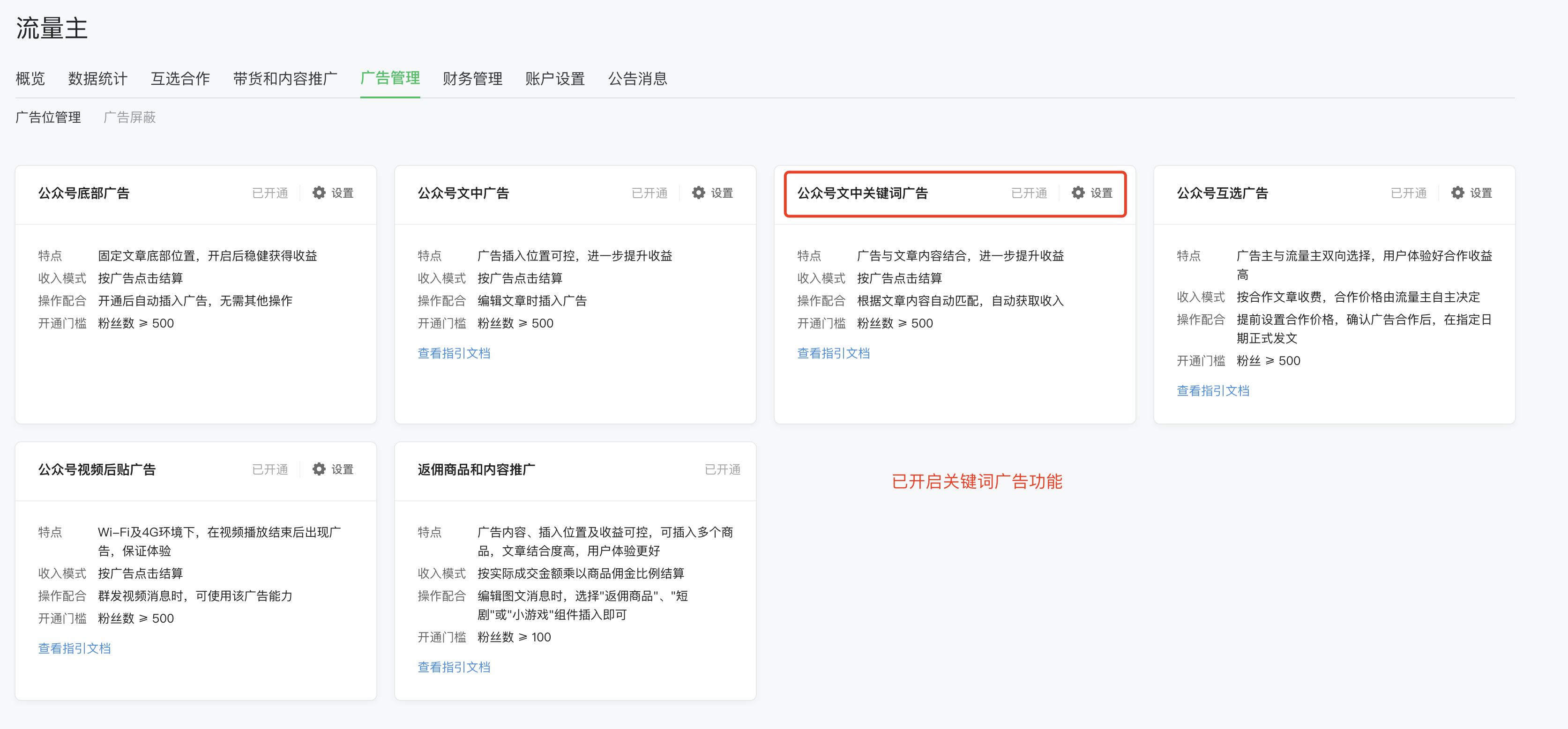View guide document for 公众号视频后贴广告
This screenshot has width=1568, height=729.
pos(74,648)
